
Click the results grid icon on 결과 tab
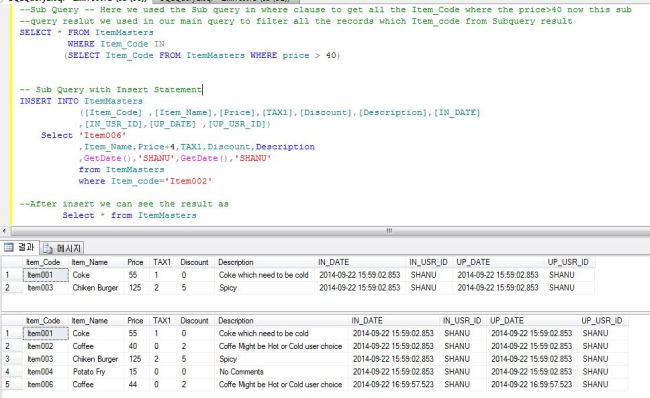tap(9, 248)
